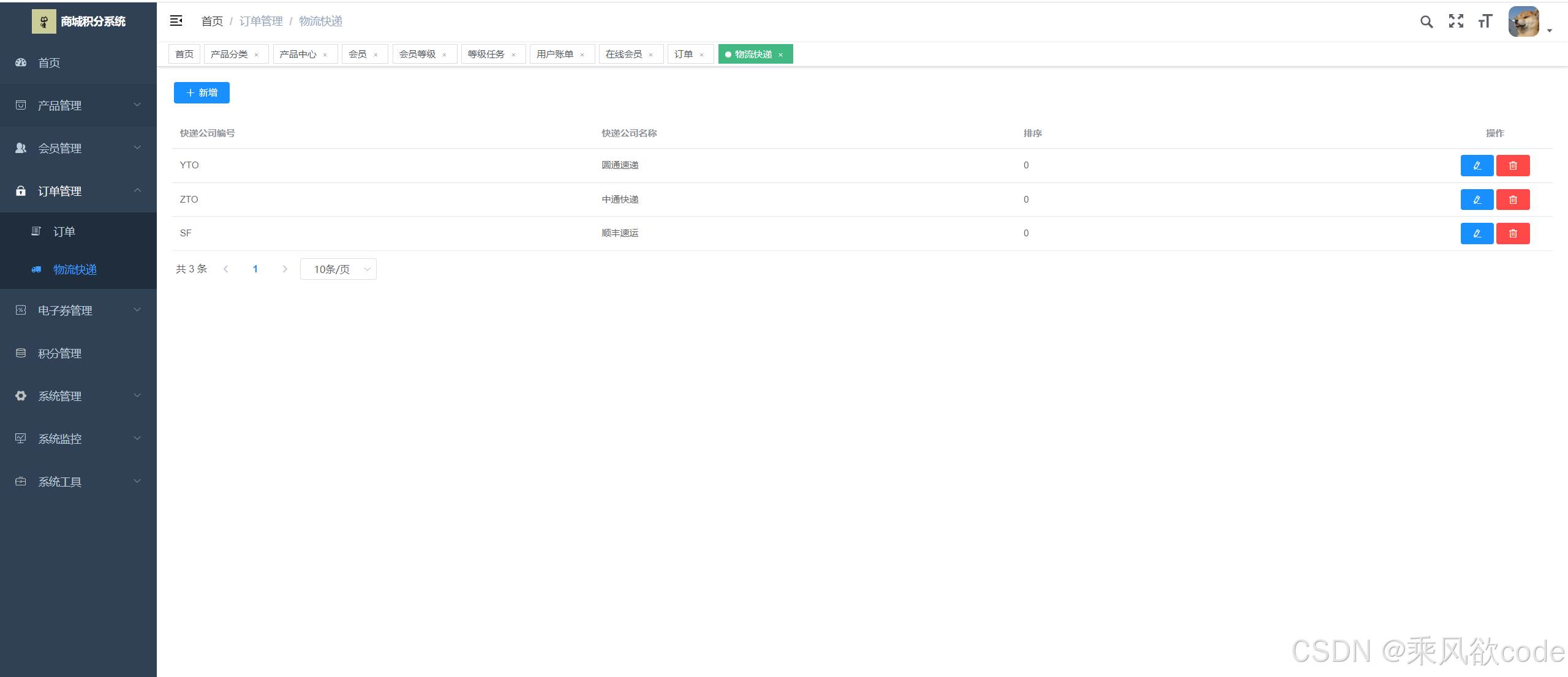Click the search magnifier icon in header
The height and width of the screenshot is (677, 1568).
[x=1427, y=22]
